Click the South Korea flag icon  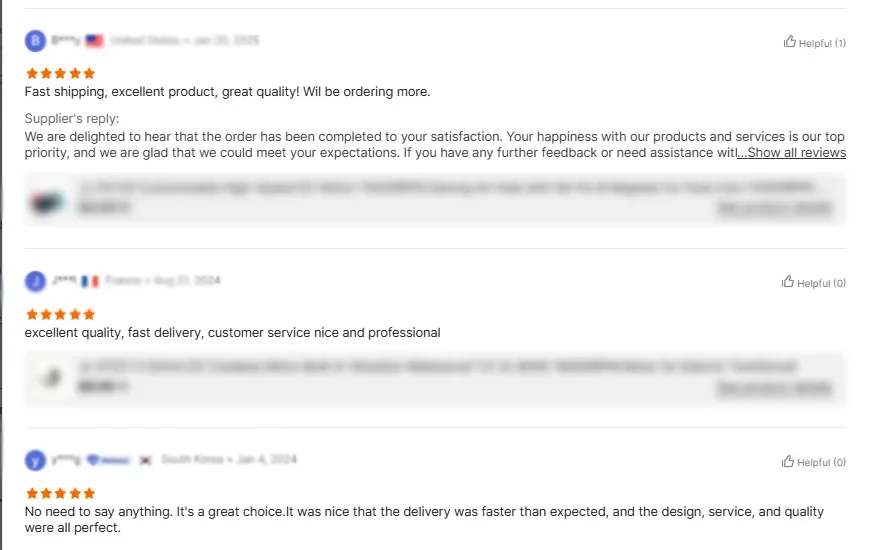tap(146, 460)
